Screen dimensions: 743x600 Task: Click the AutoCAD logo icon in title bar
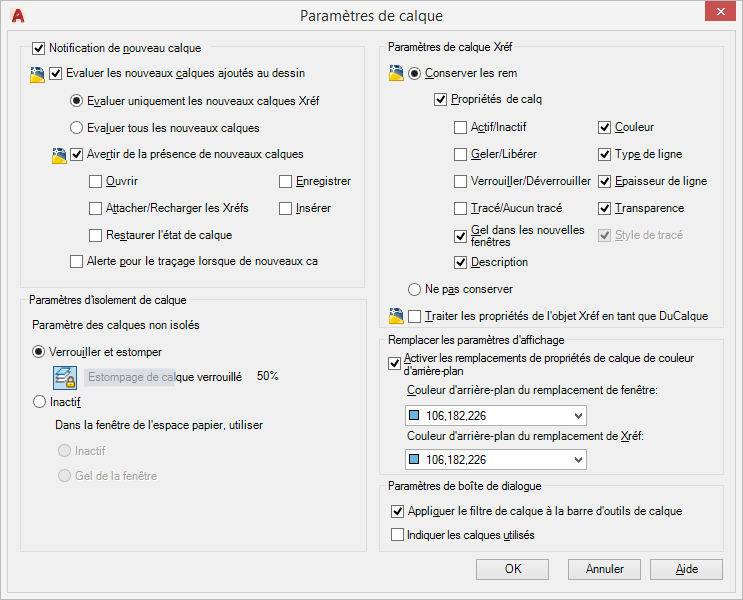[x=16, y=15]
